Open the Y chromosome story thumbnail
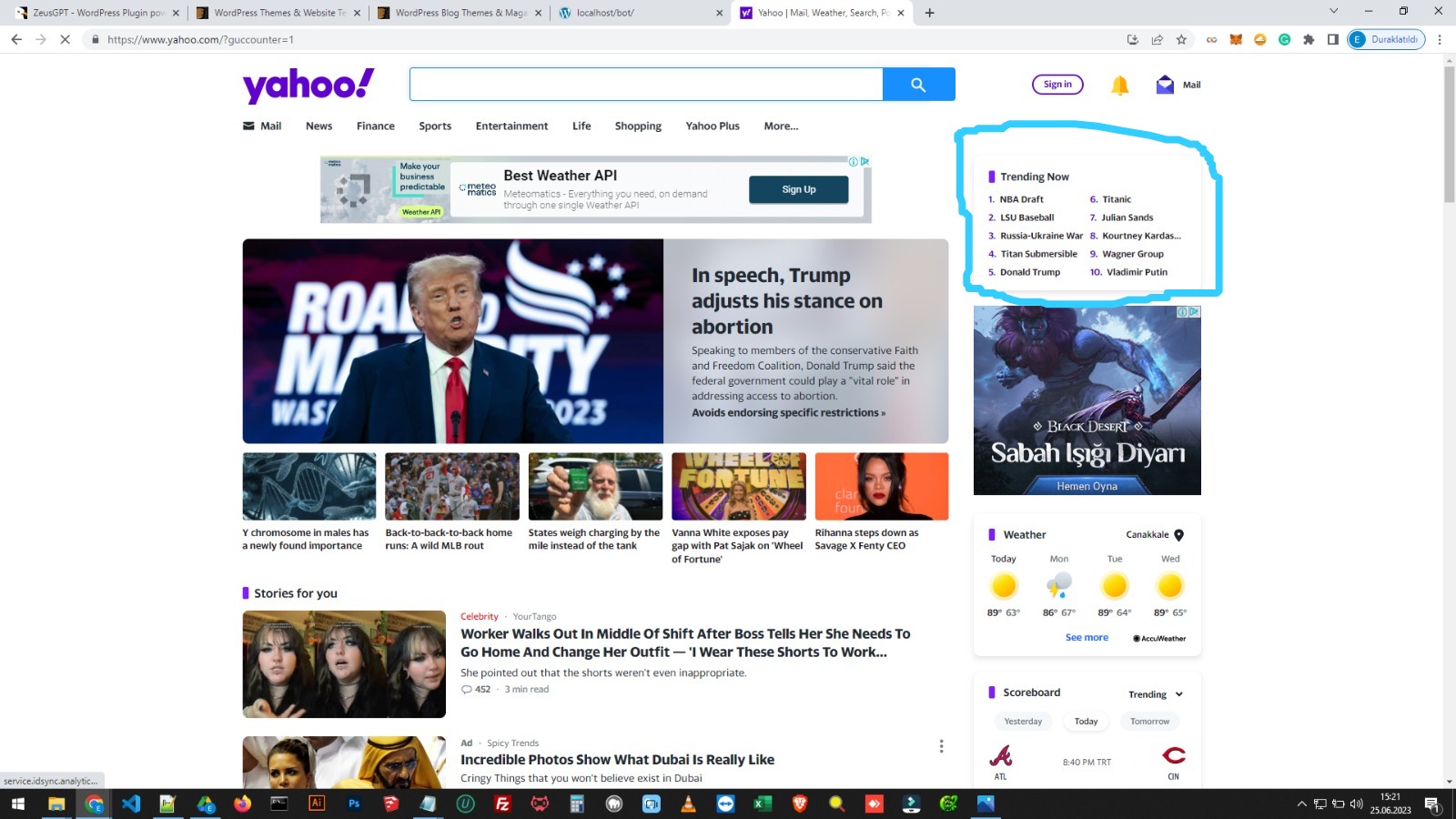1456x819 pixels. 309,487
